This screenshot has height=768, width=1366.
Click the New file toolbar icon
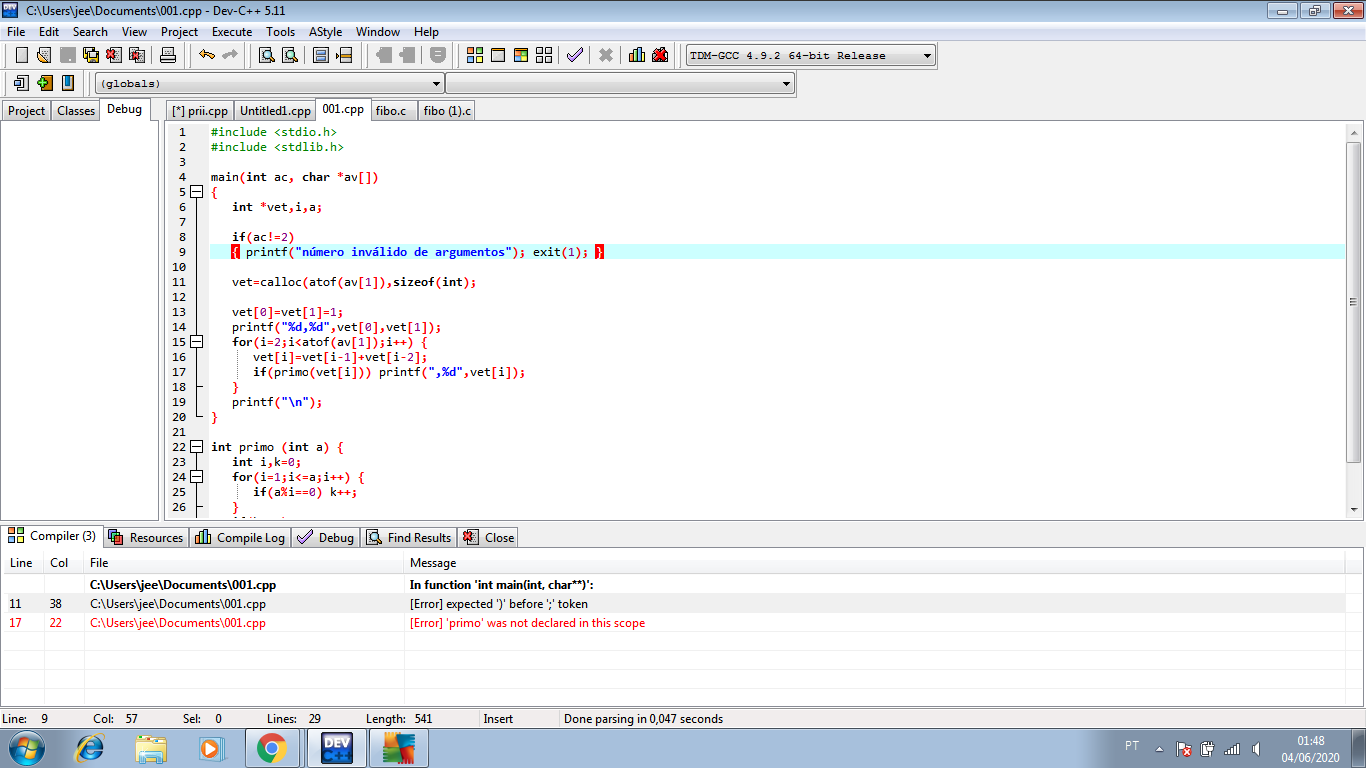(21, 55)
